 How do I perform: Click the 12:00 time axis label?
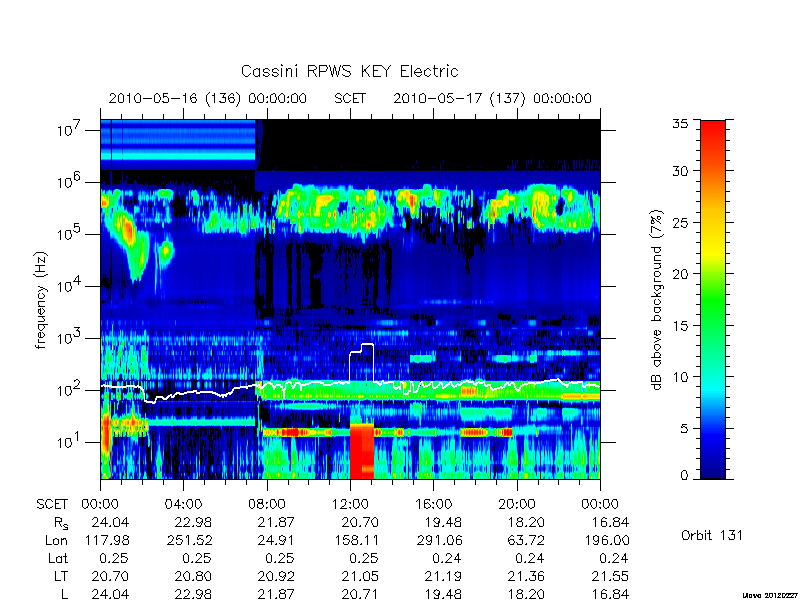point(349,504)
